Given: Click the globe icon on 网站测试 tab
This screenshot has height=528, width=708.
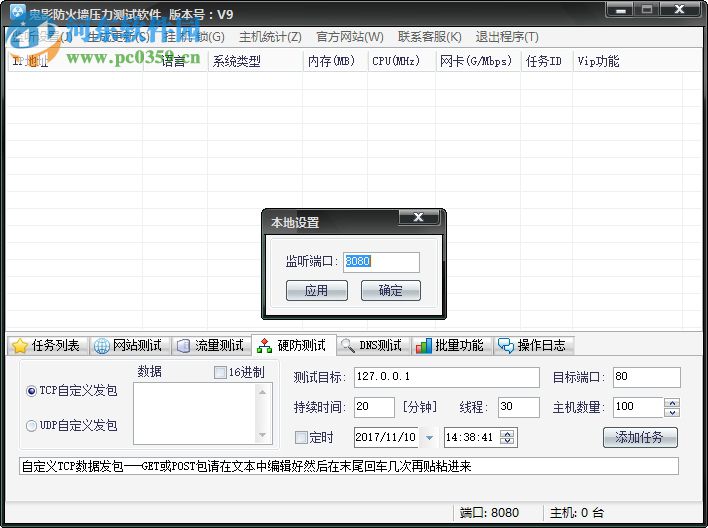Looking at the screenshot, I should [102, 346].
